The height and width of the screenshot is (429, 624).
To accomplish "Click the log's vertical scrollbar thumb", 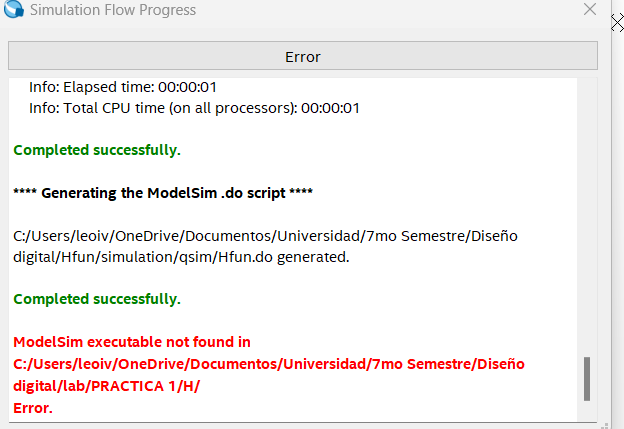I will [x=587, y=378].
